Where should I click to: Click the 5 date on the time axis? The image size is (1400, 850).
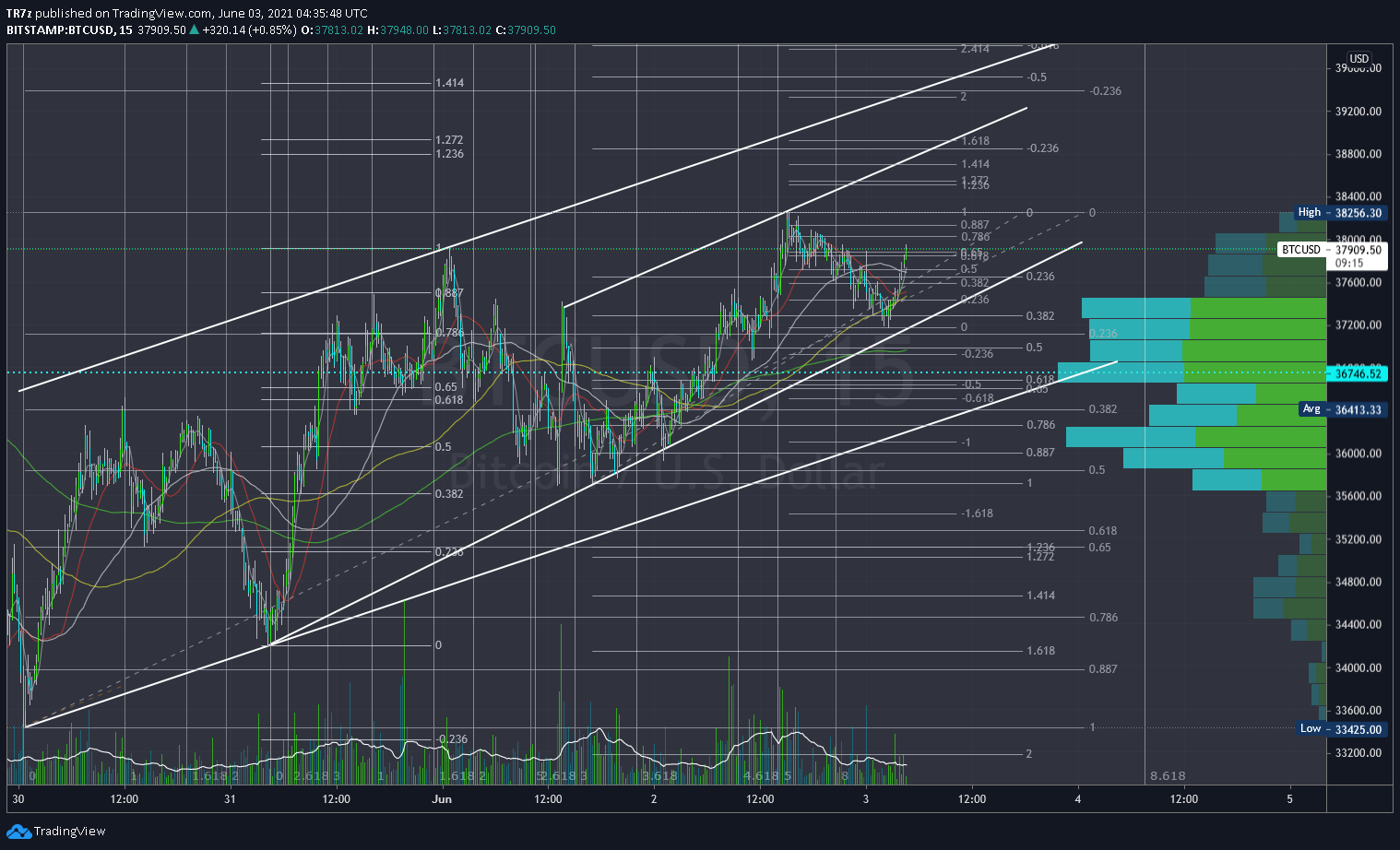click(1289, 799)
